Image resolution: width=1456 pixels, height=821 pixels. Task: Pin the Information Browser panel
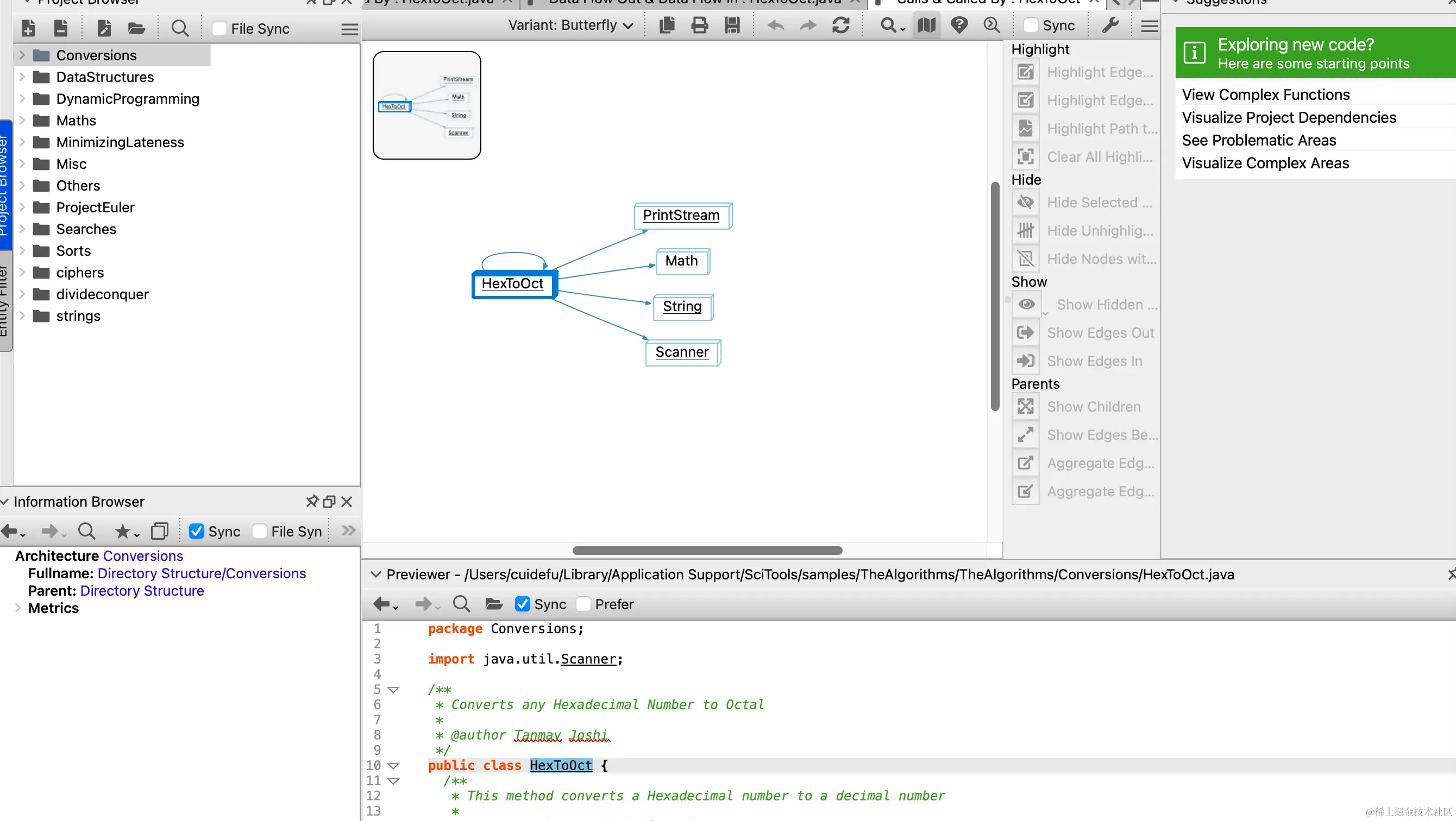312,501
